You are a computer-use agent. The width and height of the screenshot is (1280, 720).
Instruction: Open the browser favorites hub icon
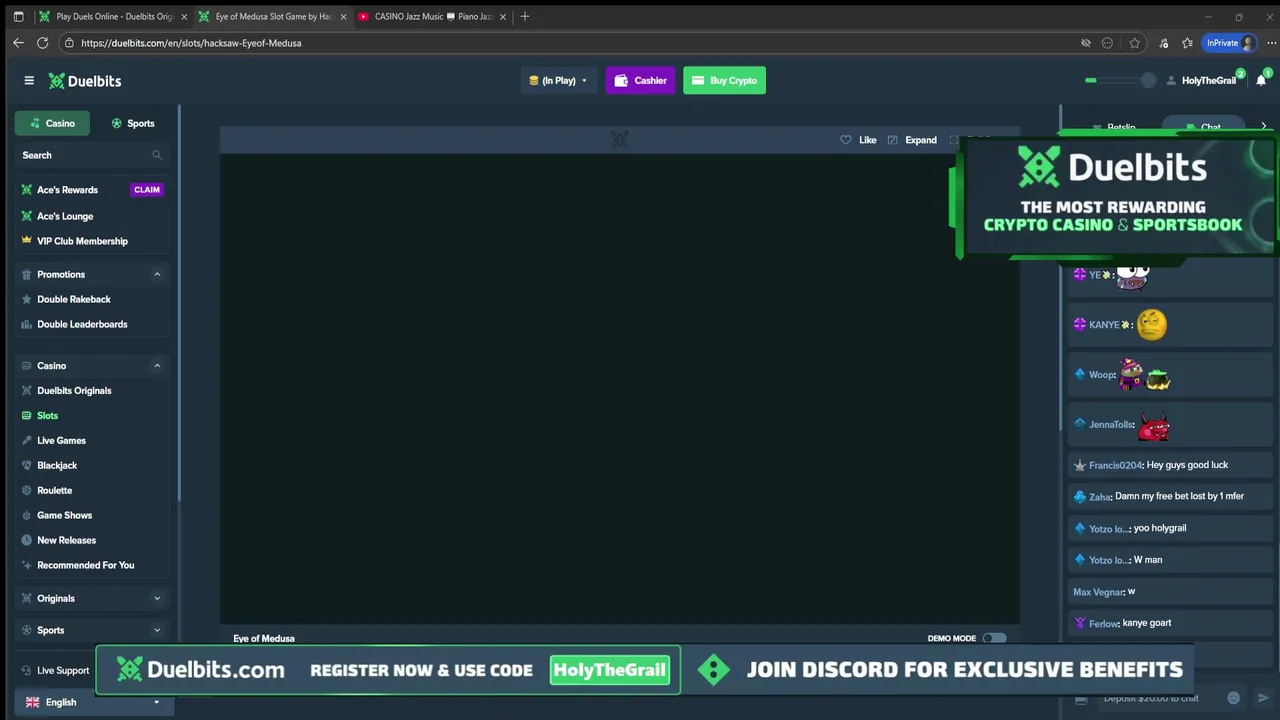pos(1187,43)
